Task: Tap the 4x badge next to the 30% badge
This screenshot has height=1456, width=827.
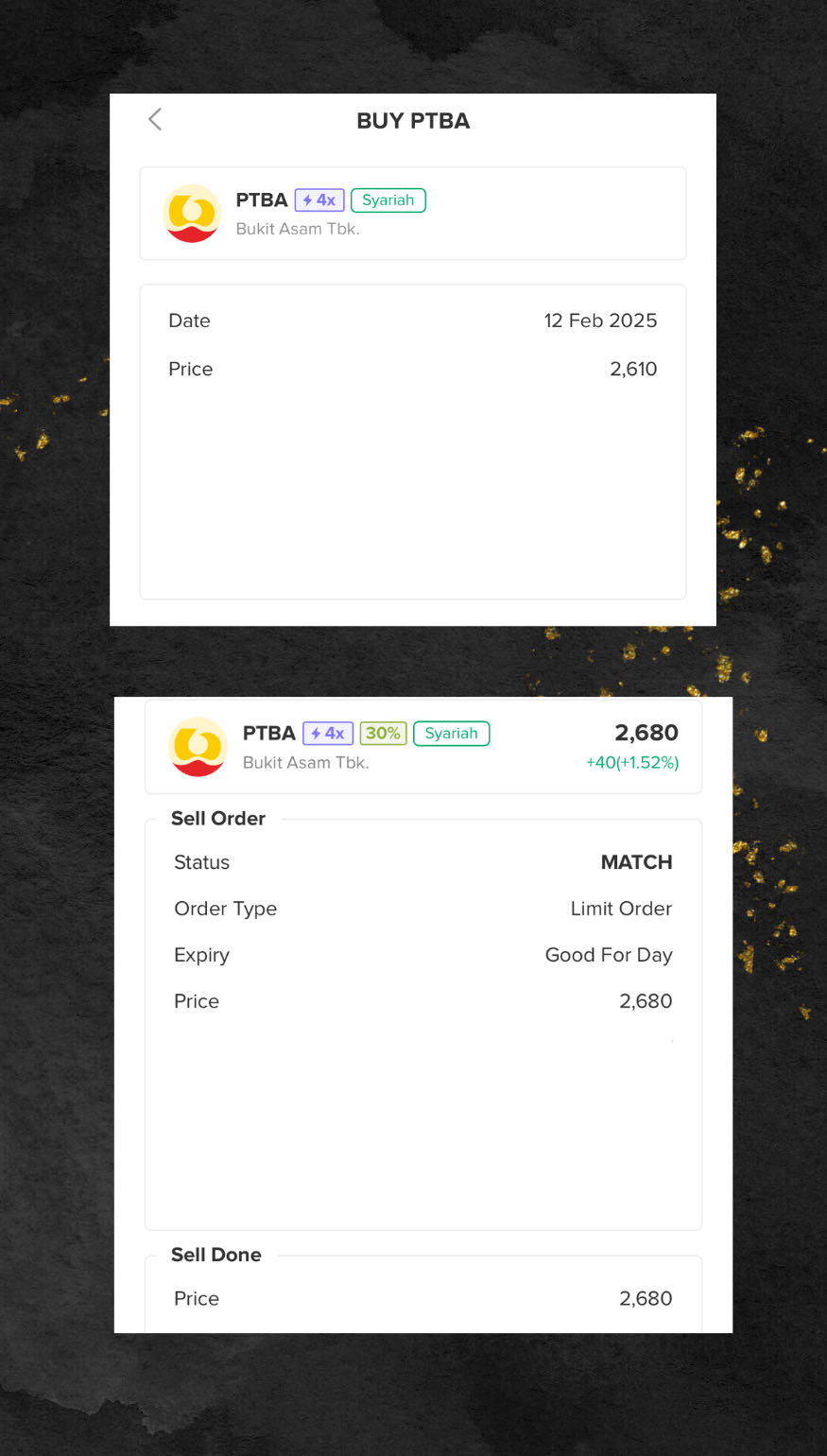Action: (x=327, y=734)
